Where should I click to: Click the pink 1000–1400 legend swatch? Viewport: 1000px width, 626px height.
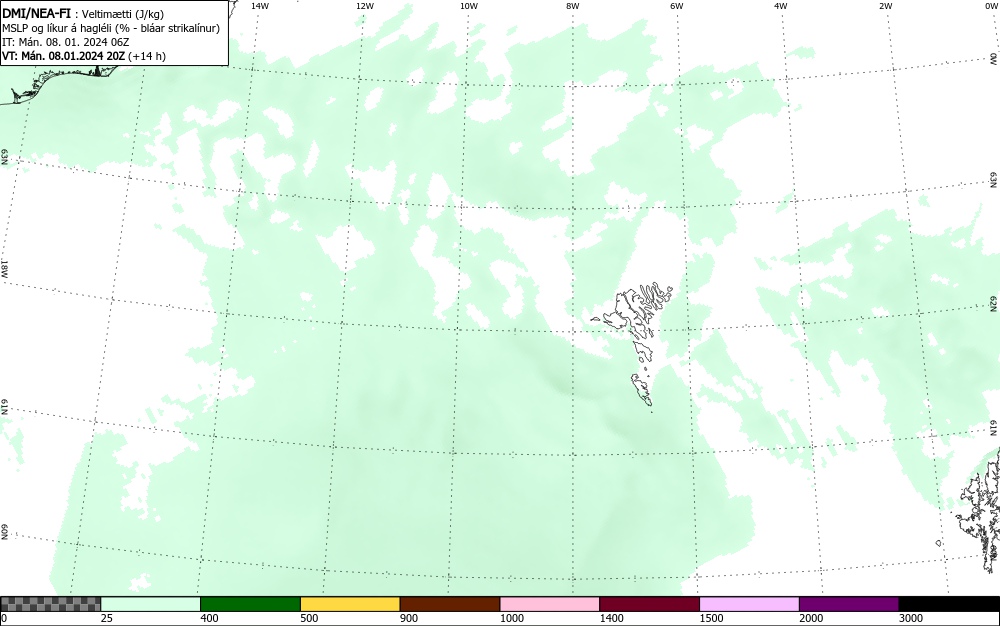pyautogui.click(x=550, y=604)
